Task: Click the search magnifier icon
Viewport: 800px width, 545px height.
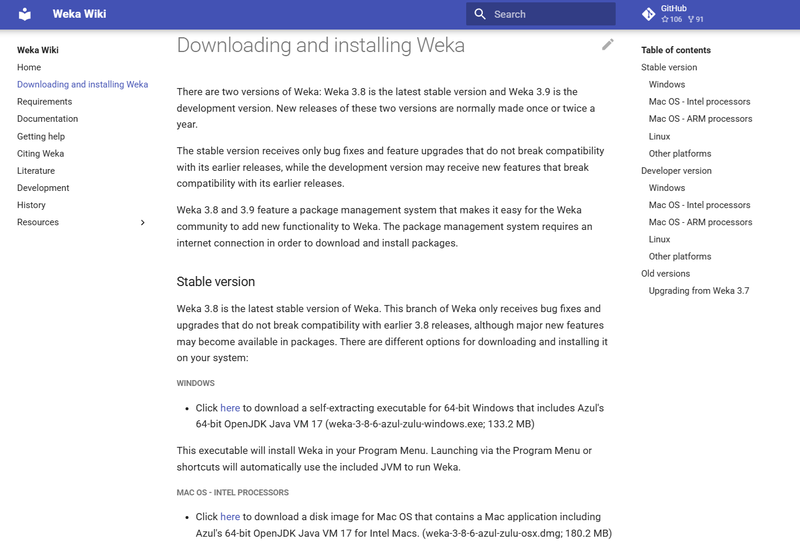Action: [480, 14]
